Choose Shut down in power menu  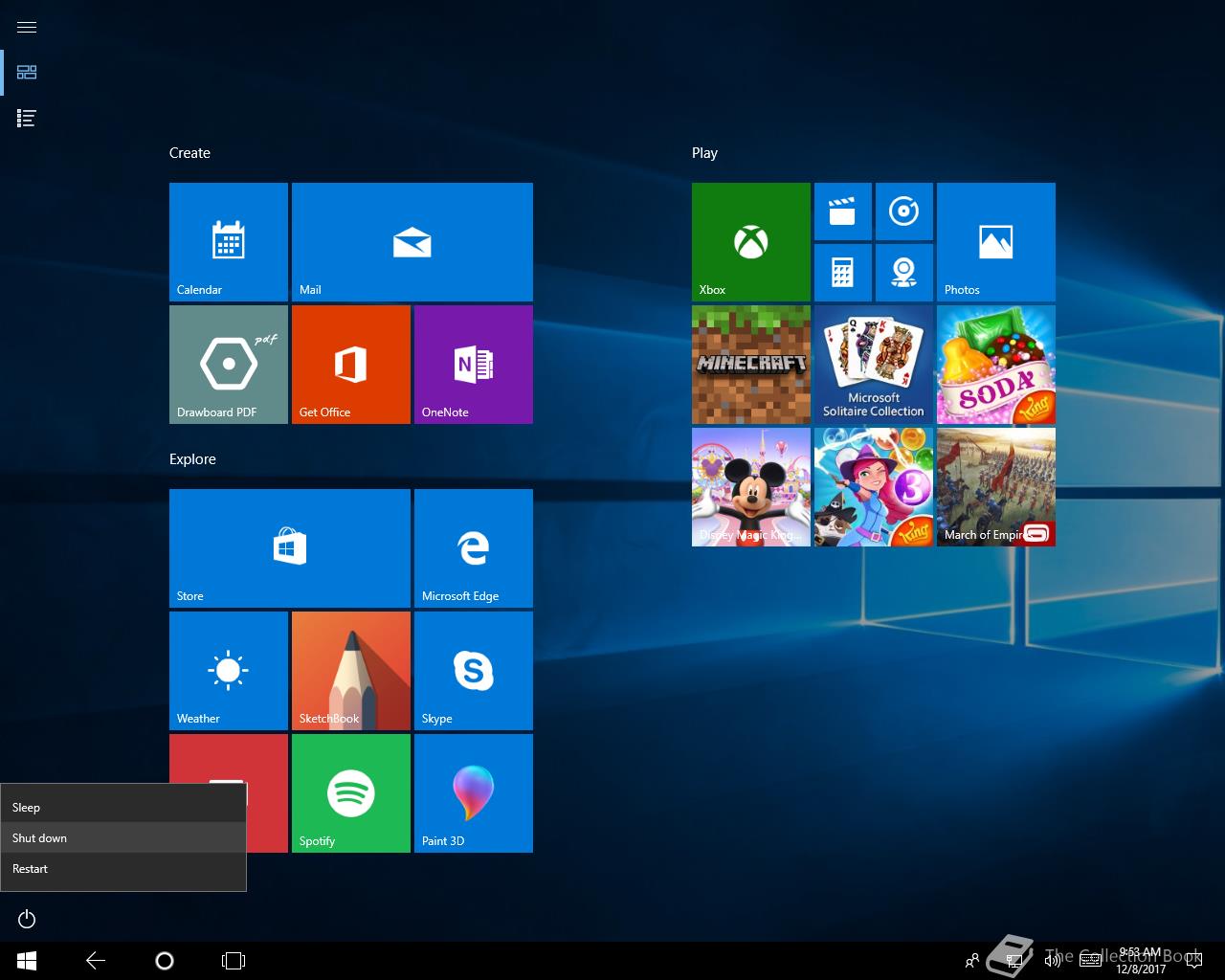click(x=123, y=837)
